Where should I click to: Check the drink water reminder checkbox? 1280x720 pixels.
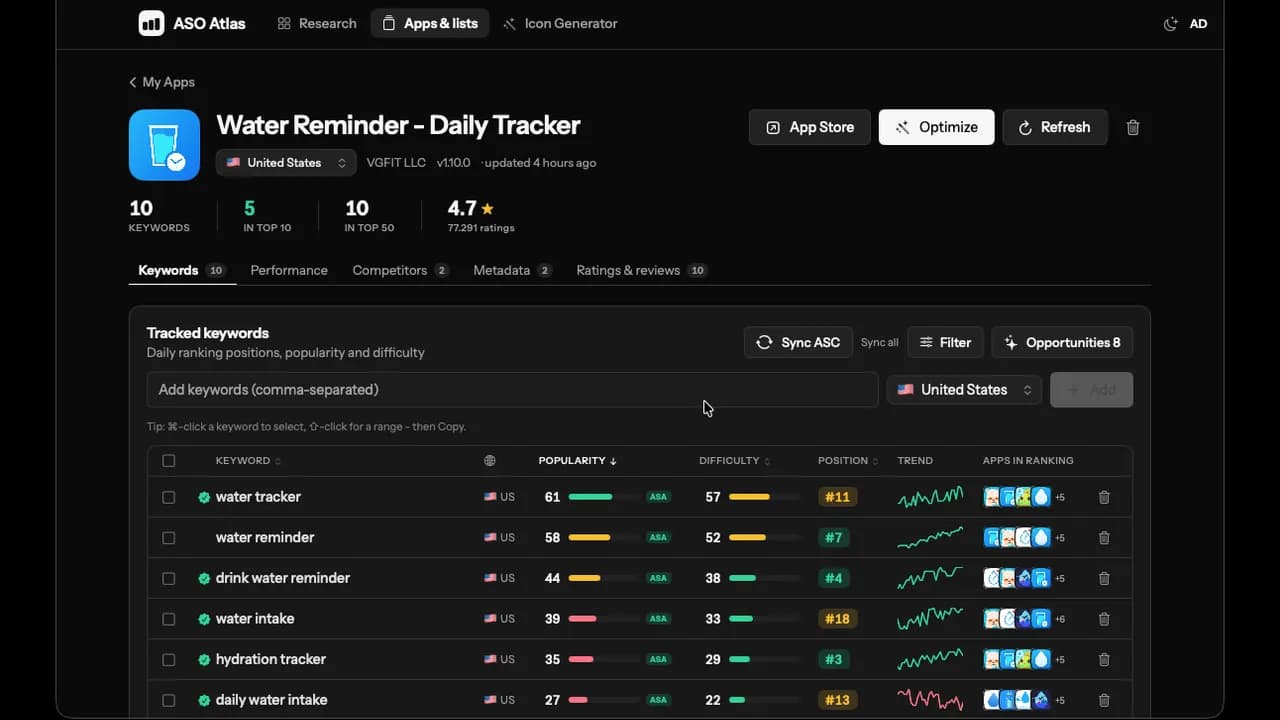(x=168, y=578)
